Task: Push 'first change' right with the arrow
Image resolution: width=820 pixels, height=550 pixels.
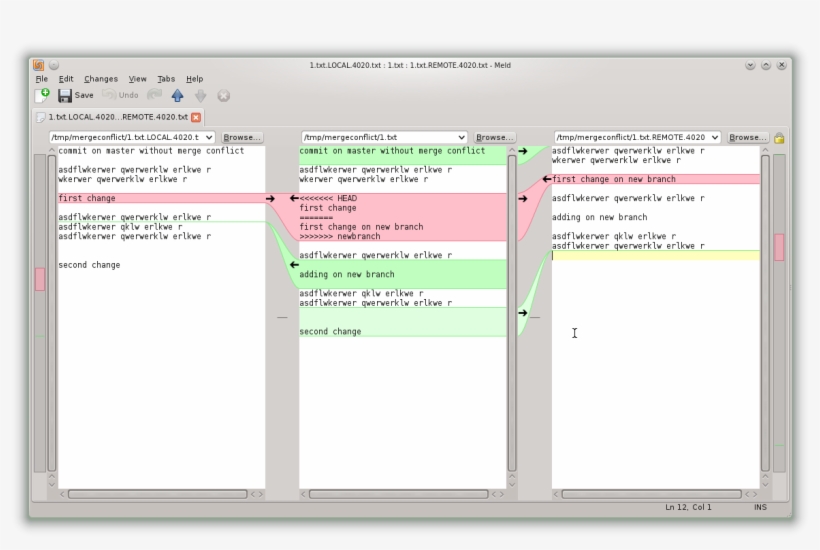Action: coord(270,198)
